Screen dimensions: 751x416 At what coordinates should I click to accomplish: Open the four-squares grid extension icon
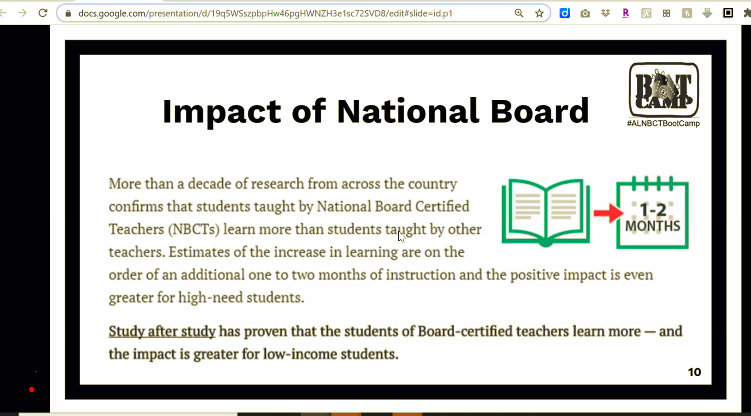click(x=666, y=13)
